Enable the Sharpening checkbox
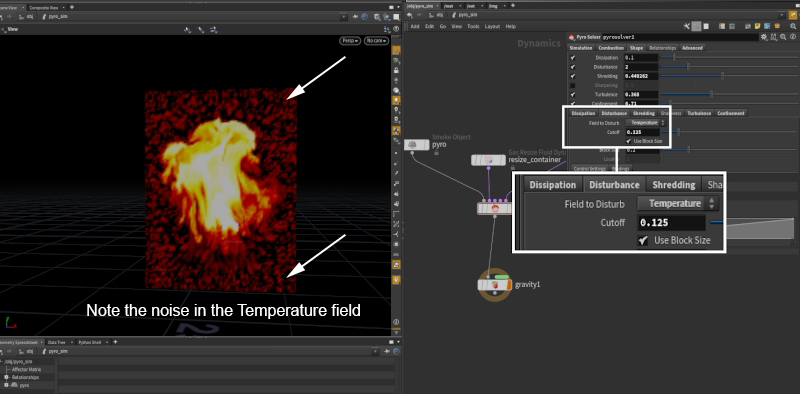The image size is (800, 394). (573, 85)
